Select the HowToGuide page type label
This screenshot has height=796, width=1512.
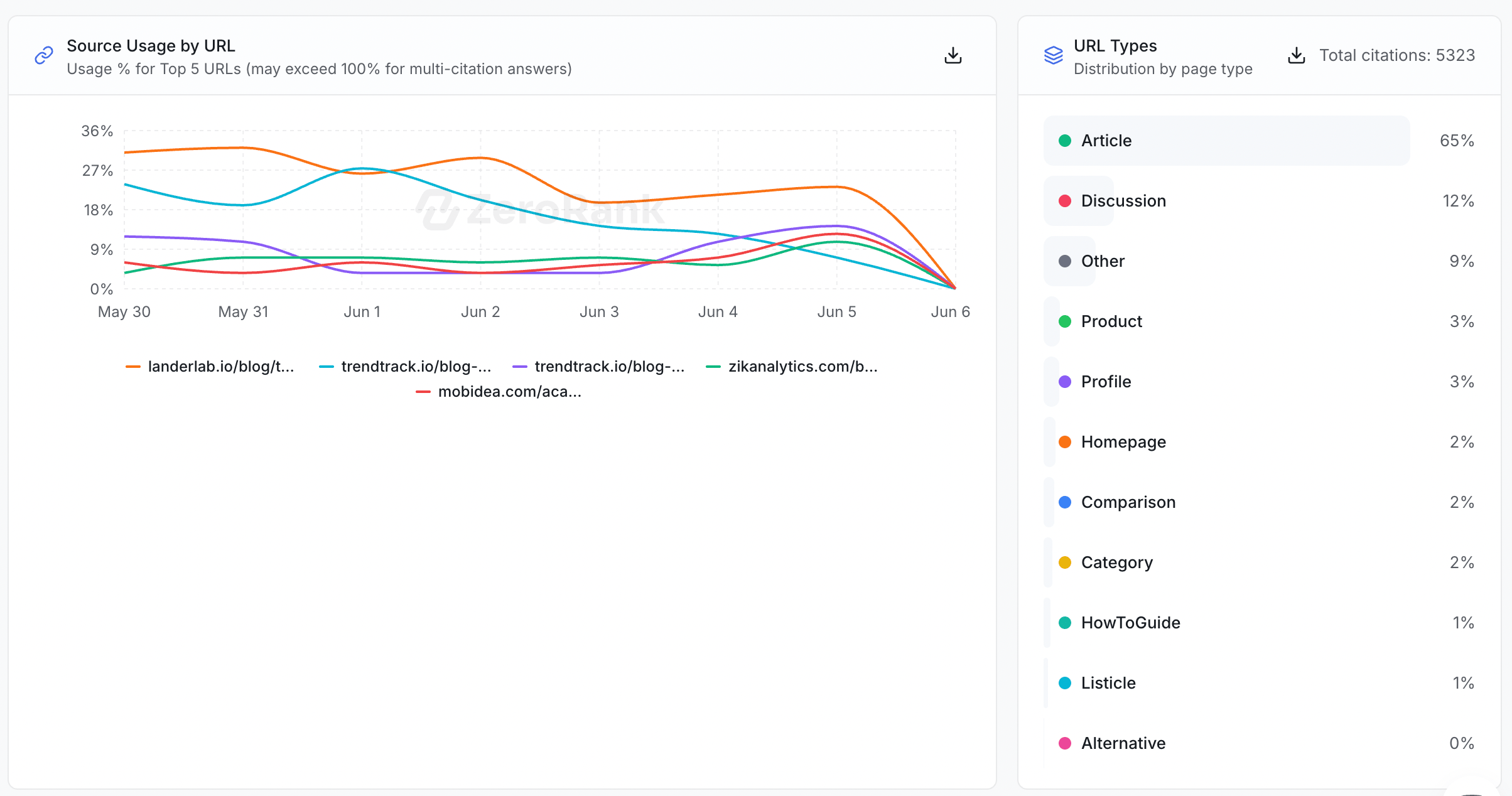1131,623
